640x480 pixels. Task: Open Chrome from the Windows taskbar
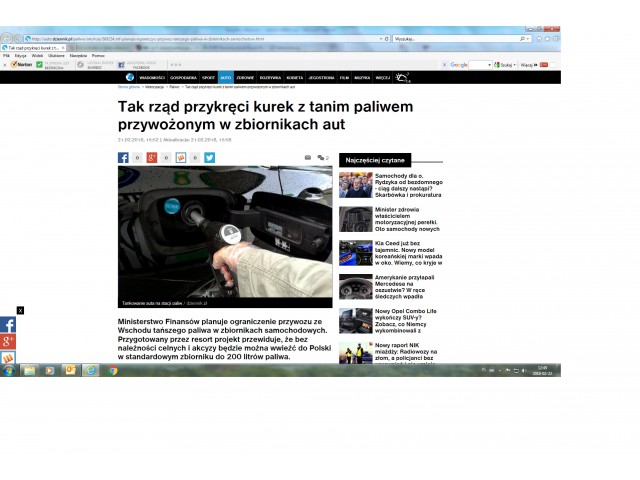click(x=113, y=370)
